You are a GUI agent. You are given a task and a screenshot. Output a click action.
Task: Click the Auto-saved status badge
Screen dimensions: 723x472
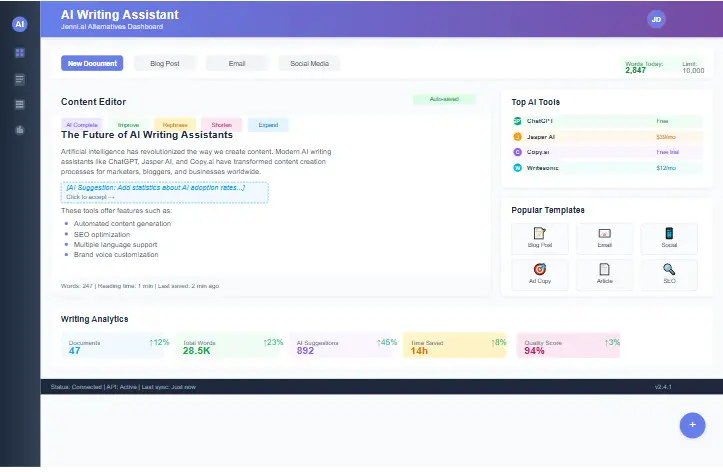[444, 99]
